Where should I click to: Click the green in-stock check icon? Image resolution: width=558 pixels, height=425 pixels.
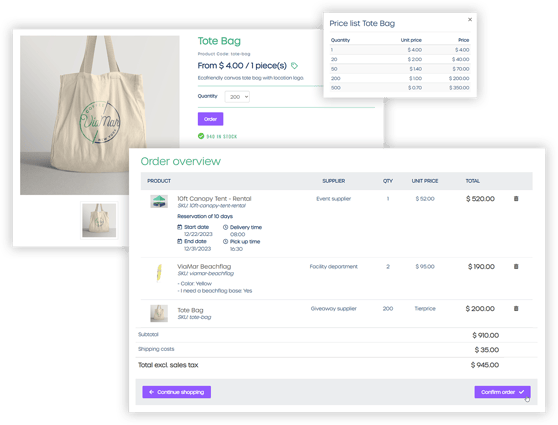point(201,136)
